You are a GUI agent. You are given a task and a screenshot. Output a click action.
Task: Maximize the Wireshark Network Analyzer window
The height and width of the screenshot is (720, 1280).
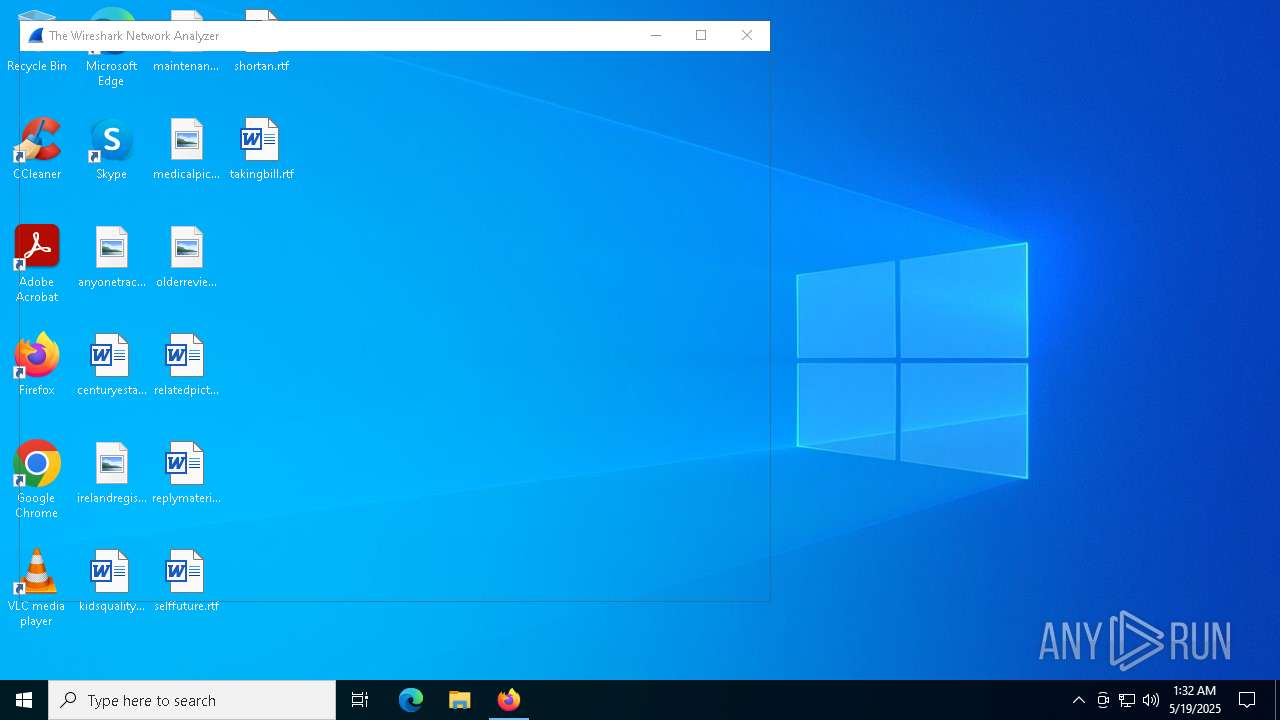(x=701, y=35)
